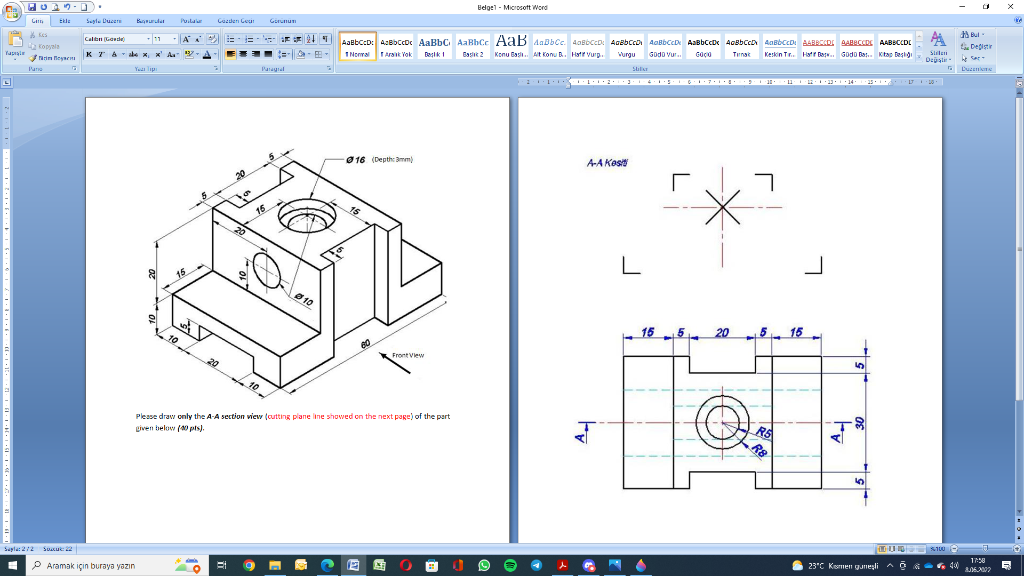Open Styles pane dialog launcher

coord(950,69)
